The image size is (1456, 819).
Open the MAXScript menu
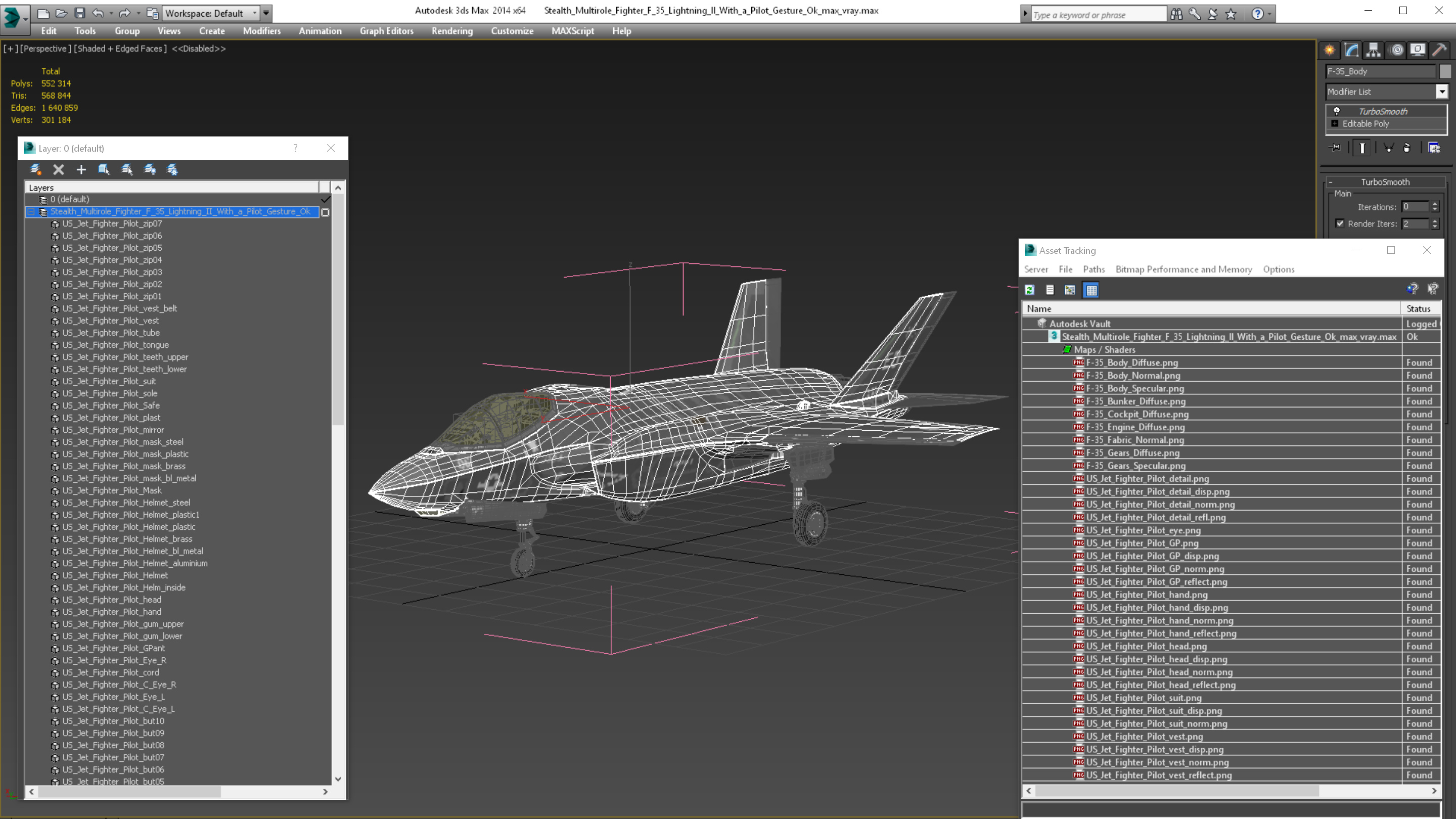[x=573, y=31]
